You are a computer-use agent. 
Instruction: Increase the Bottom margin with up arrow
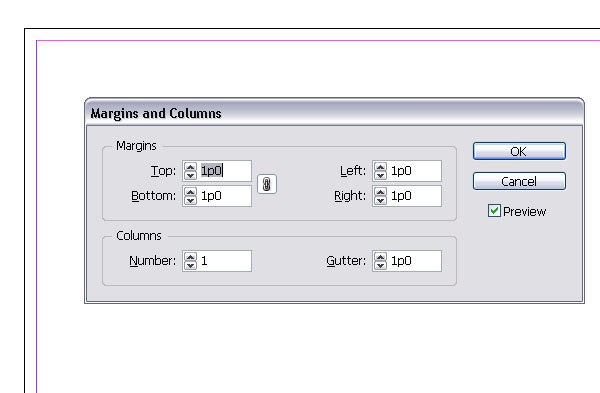point(190,191)
